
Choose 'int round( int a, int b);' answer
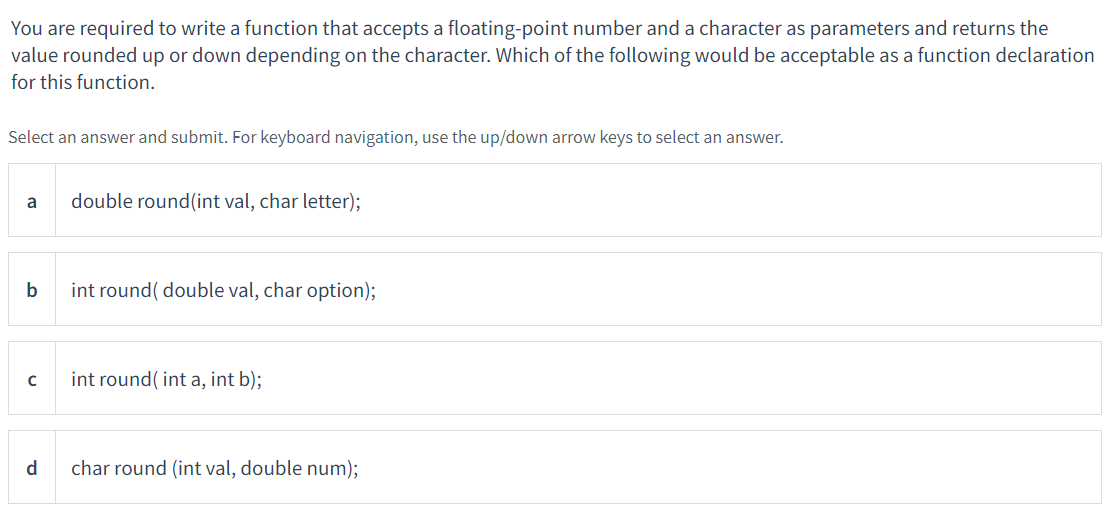click(167, 380)
